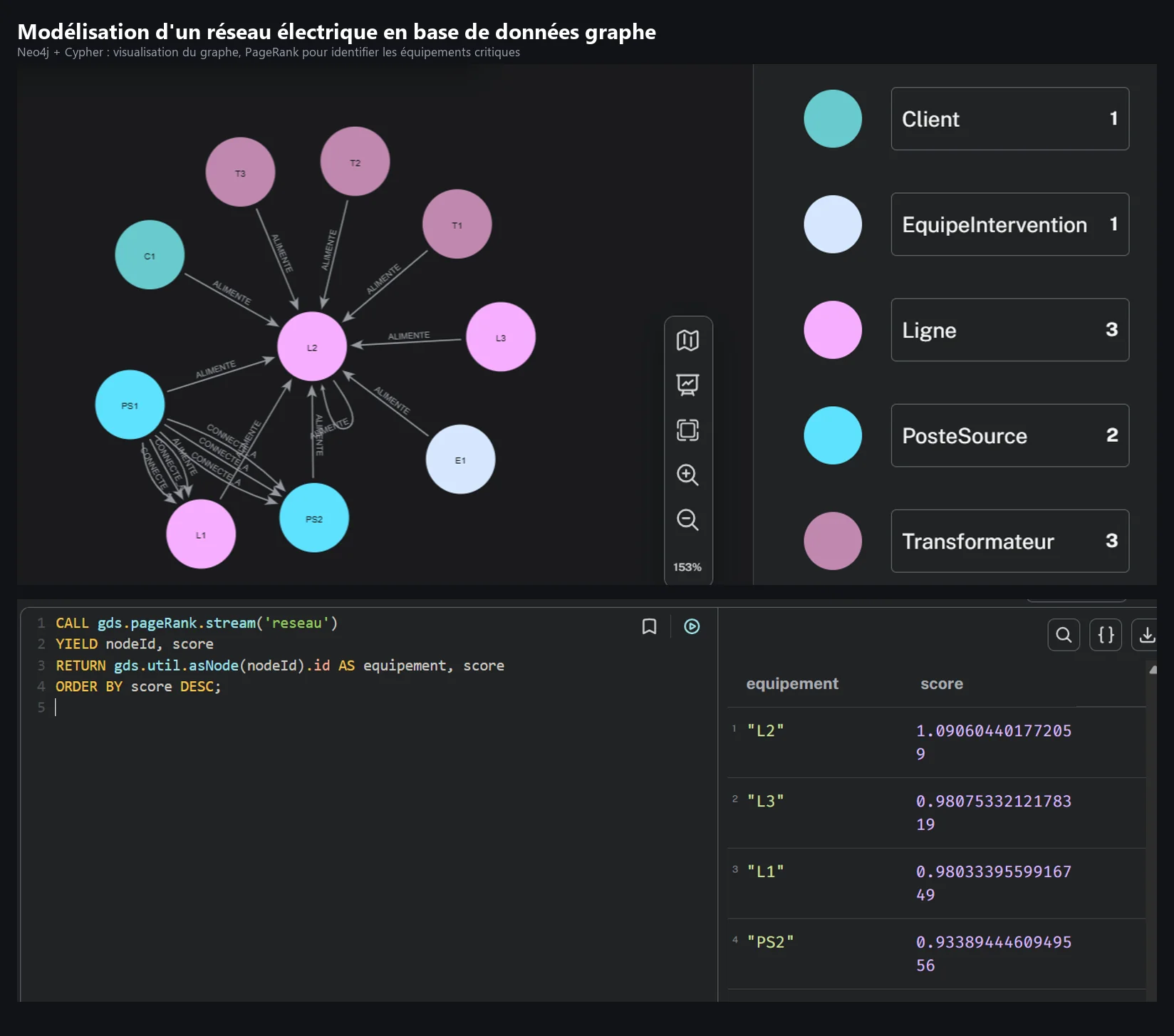Click the "L3" result cell
Viewport: 1174px width, 1036px height.
766,802
